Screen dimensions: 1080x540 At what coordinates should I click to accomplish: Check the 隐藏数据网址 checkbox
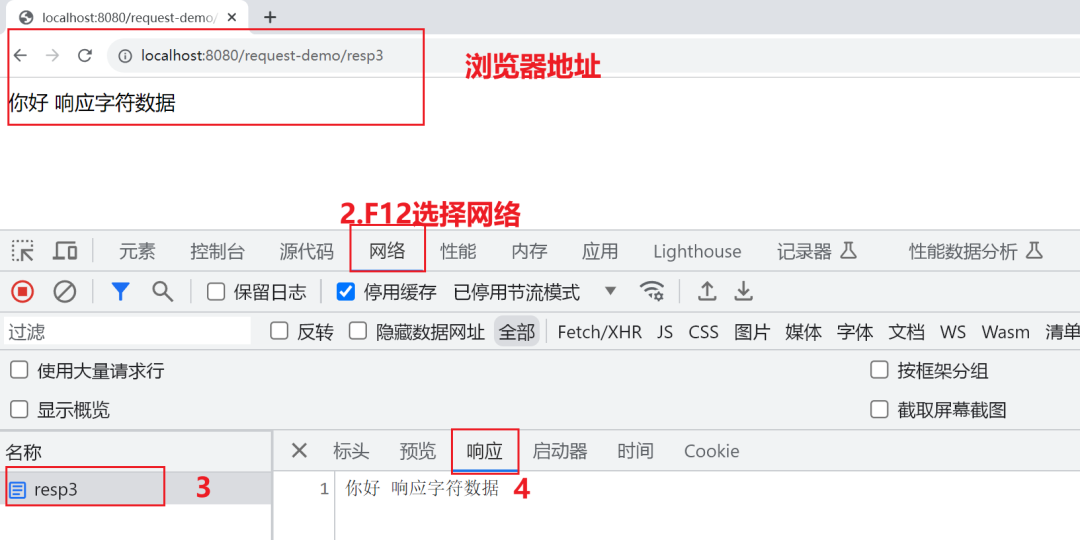pos(357,332)
